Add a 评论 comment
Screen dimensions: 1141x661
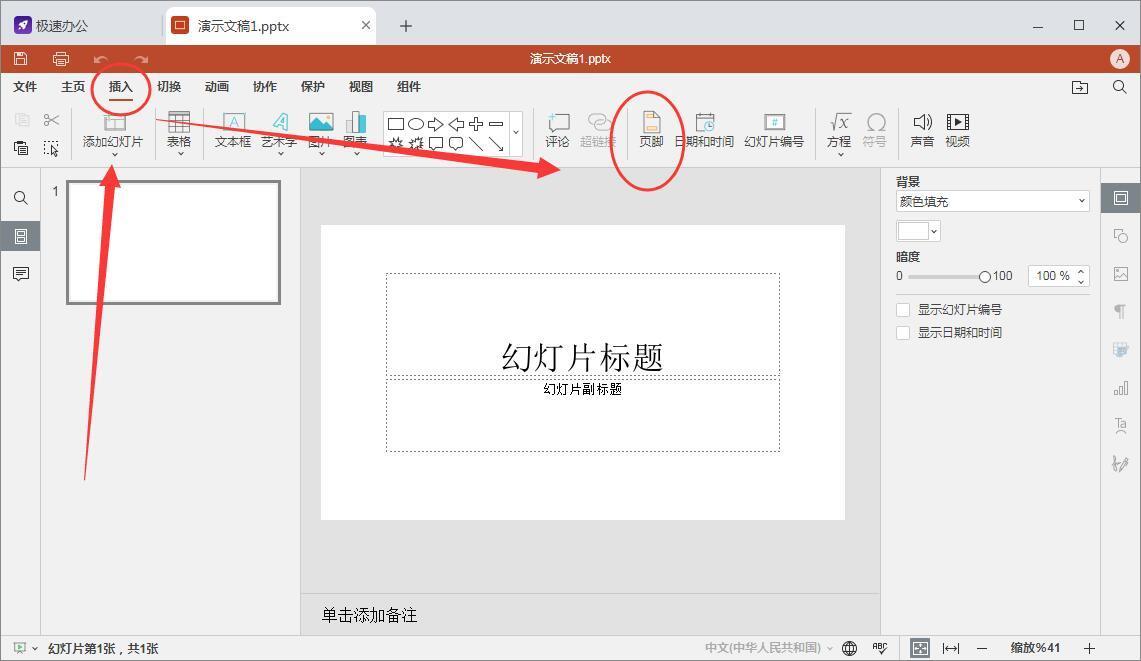[x=557, y=130]
